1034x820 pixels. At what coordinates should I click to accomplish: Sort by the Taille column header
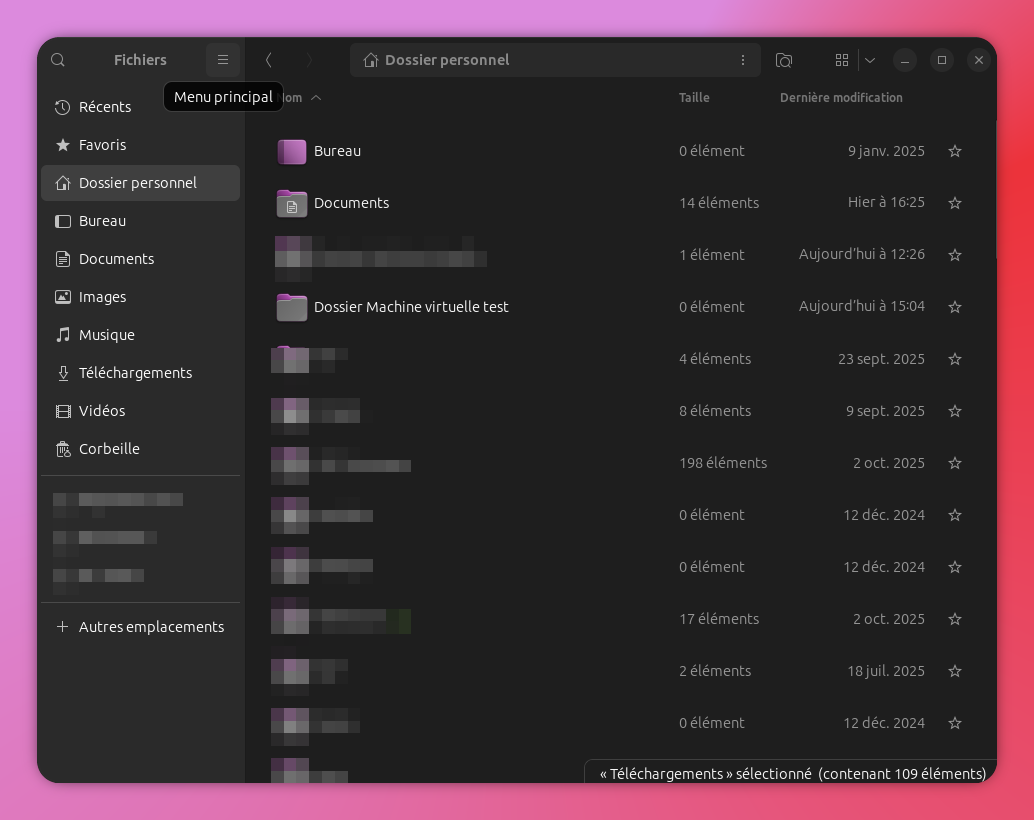coord(694,98)
